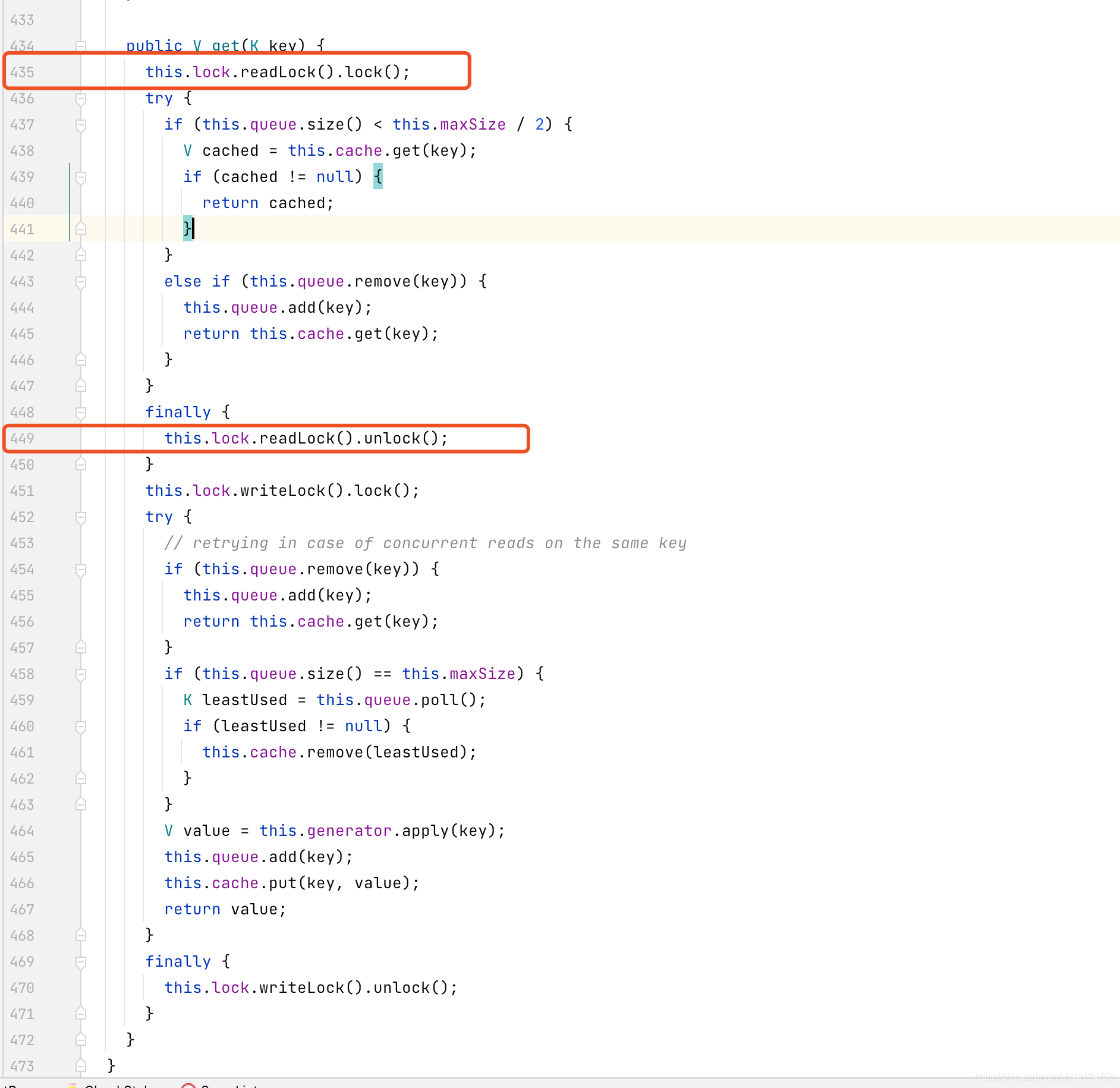The height and width of the screenshot is (1088, 1120).
Task: Click line number 449 in the gutter
Action: [22, 439]
